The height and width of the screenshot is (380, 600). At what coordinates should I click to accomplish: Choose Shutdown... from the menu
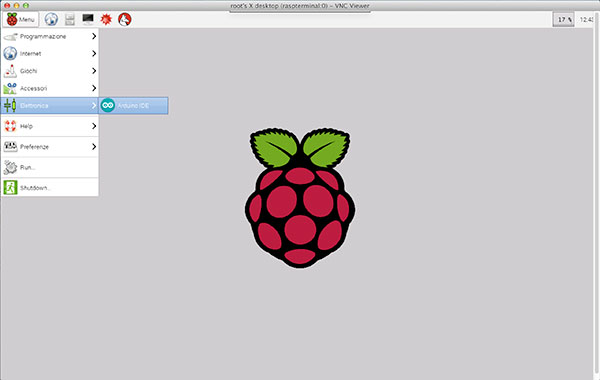click(50, 188)
